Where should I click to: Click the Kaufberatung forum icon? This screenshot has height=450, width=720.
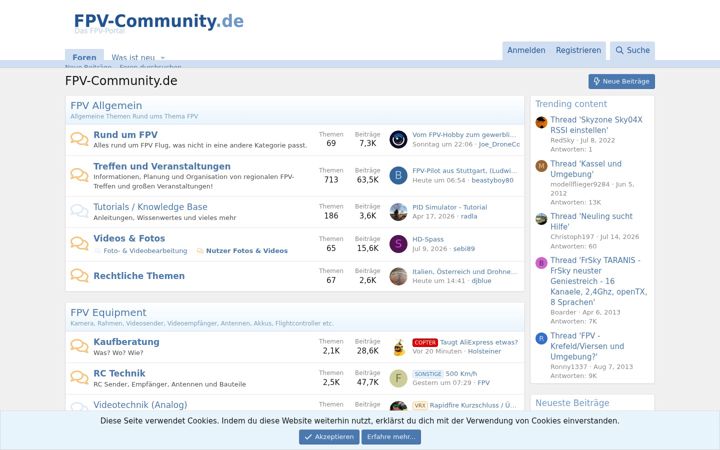click(79, 346)
